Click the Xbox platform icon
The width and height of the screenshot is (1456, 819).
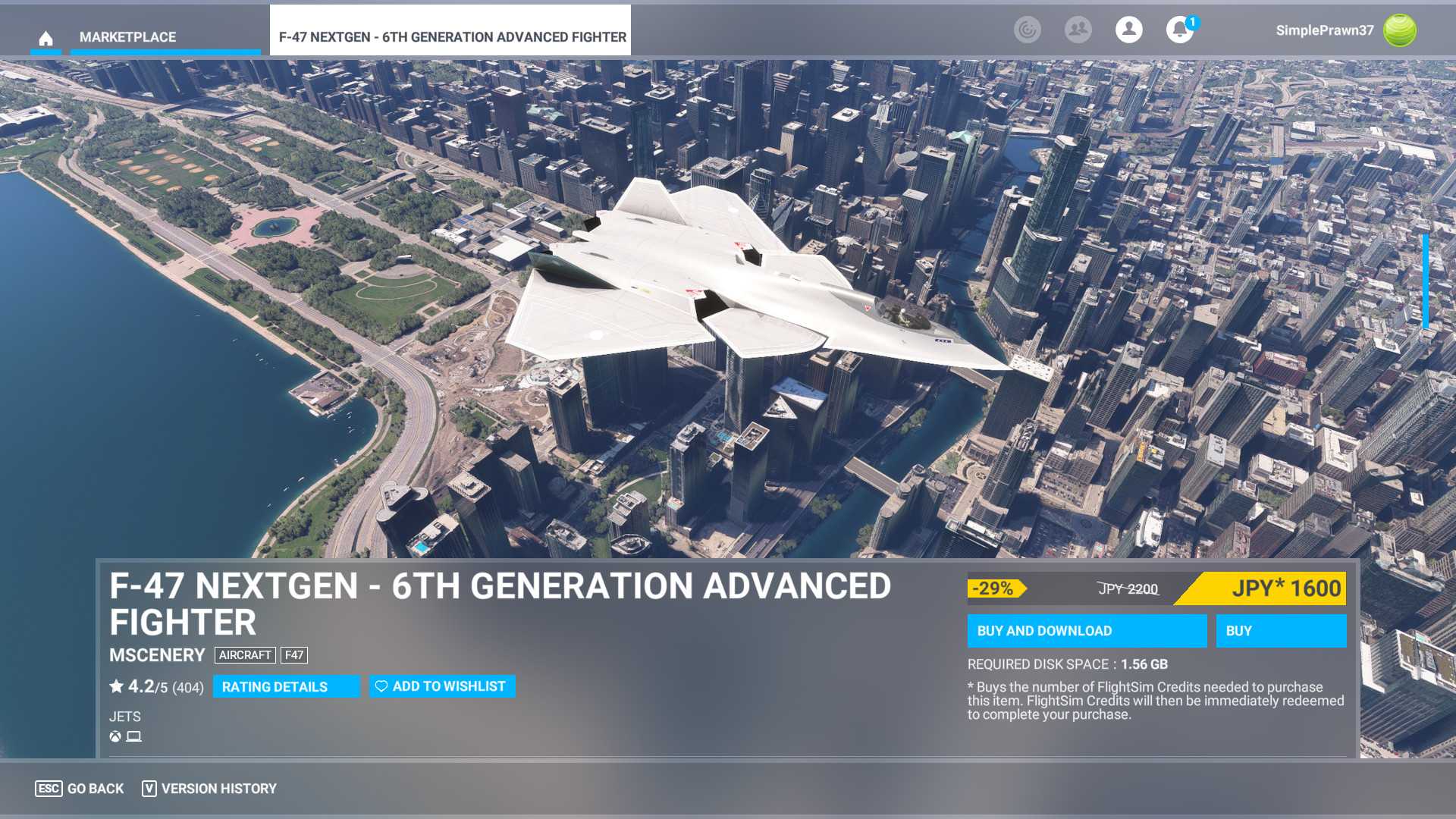click(115, 736)
